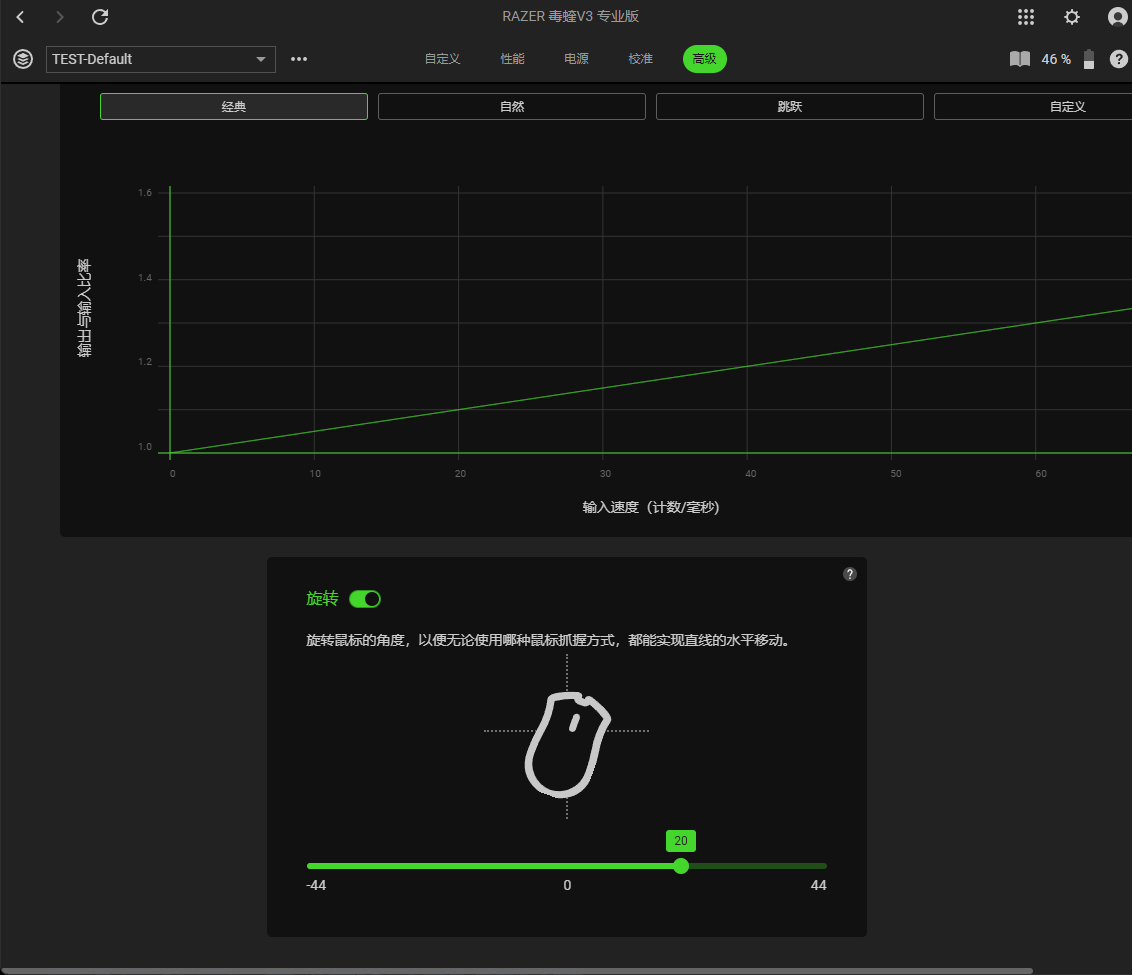This screenshot has width=1132, height=975.
Task: Turn off the 旋转 toggle
Action: [x=365, y=599]
